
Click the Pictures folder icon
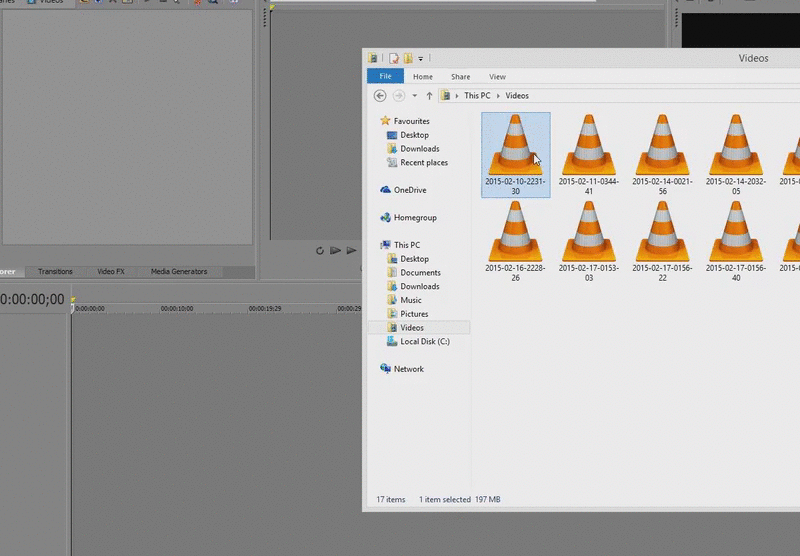point(392,313)
